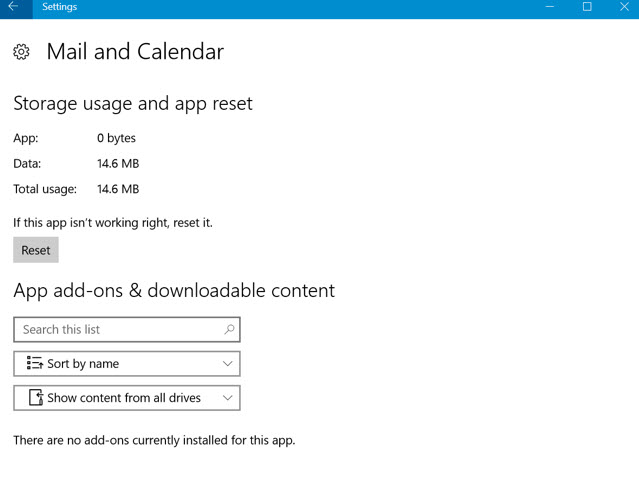Maximize the Settings window
Image resolution: width=639 pixels, height=494 pixels.
pyautogui.click(x=587, y=7)
